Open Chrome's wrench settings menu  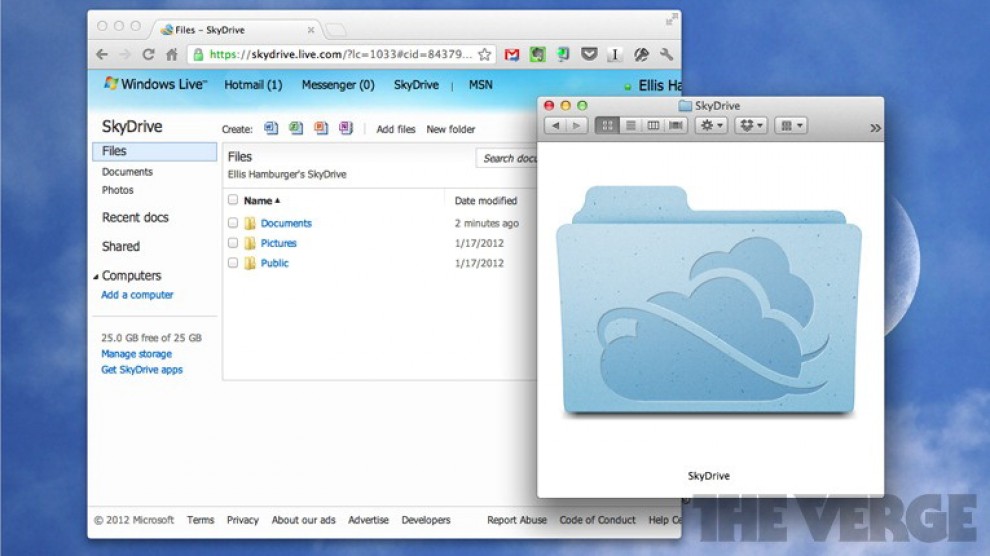[x=667, y=55]
